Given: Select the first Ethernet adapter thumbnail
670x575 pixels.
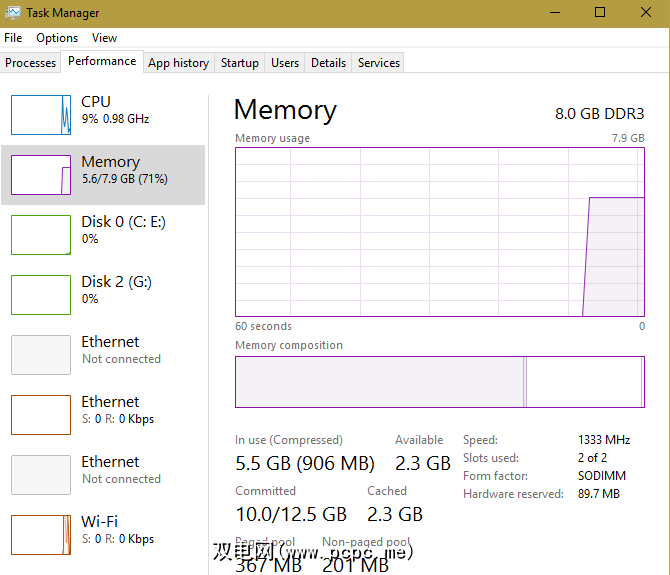Looking at the screenshot, I should click(x=41, y=355).
